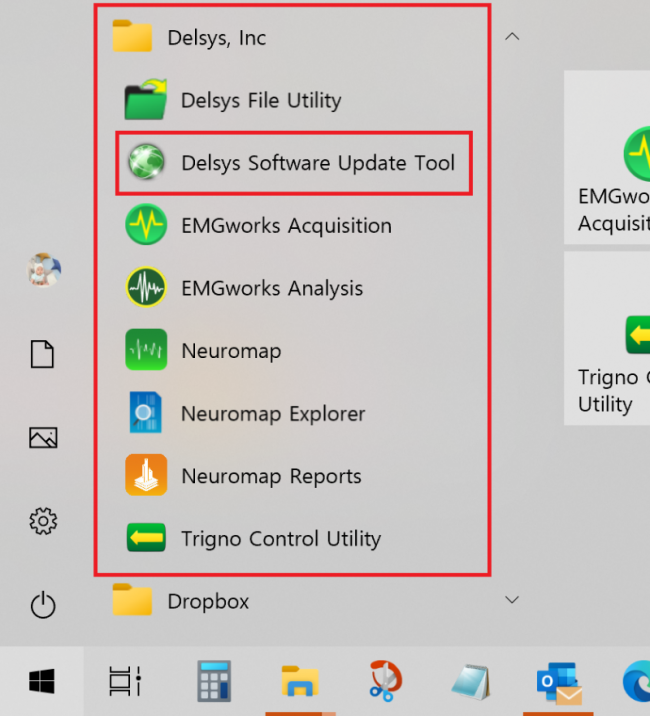This screenshot has width=650, height=716.
Task: Open Documents from the Start sidebar
Action: pyautogui.click(x=42, y=354)
